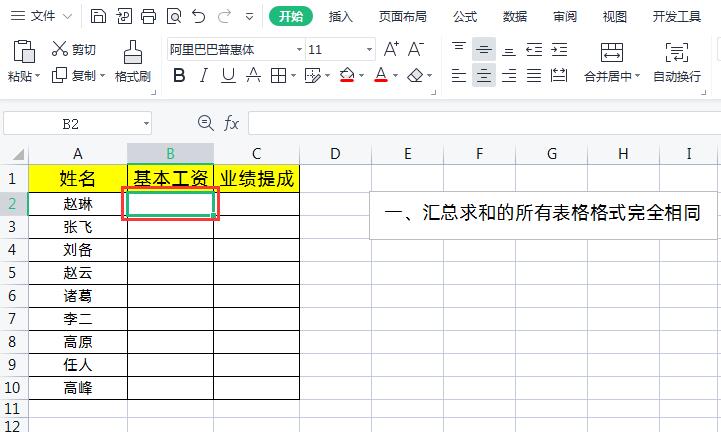This screenshot has width=721, height=432.
Task: Click the Cut scissors icon
Action: 60,49
